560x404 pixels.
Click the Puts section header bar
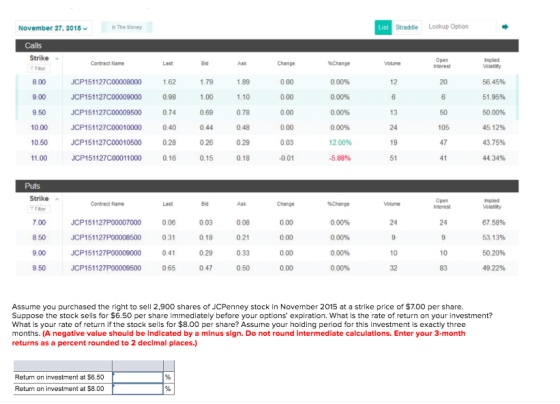[x=267, y=186]
